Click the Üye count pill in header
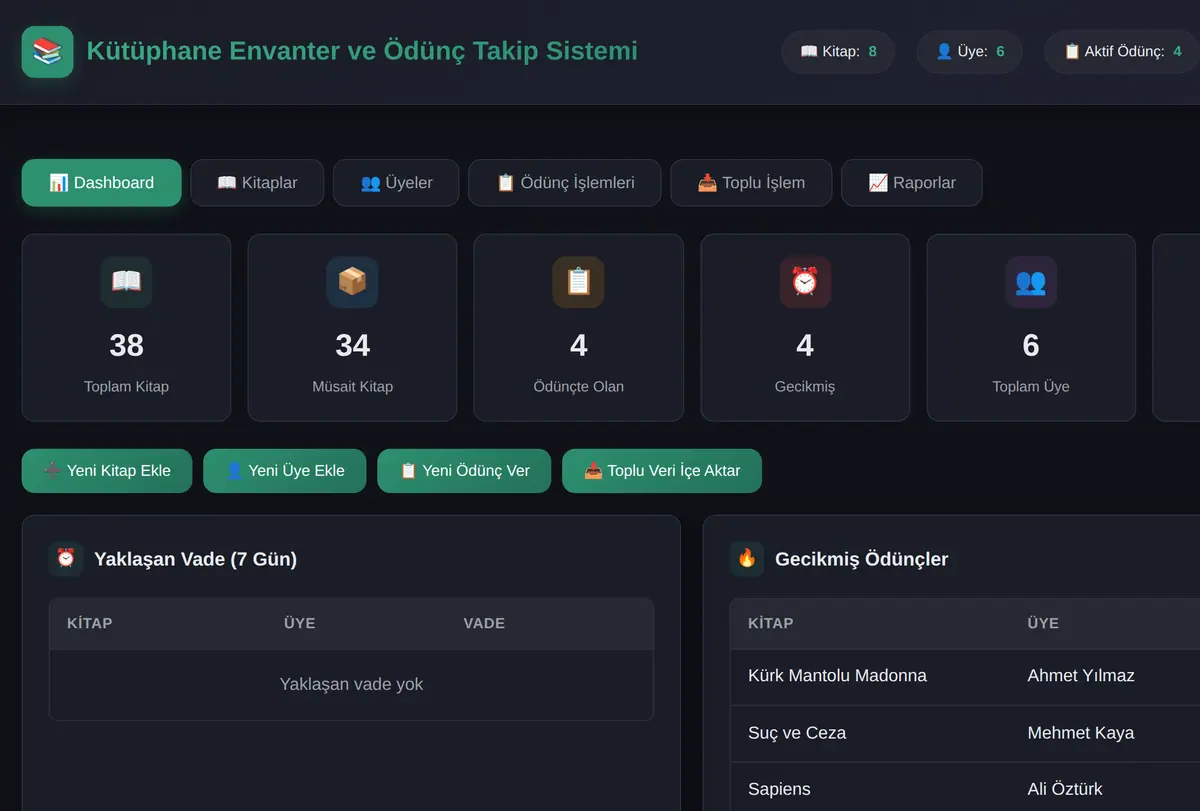The height and width of the screenshot is (811, 1200). [x=969, y=52]
